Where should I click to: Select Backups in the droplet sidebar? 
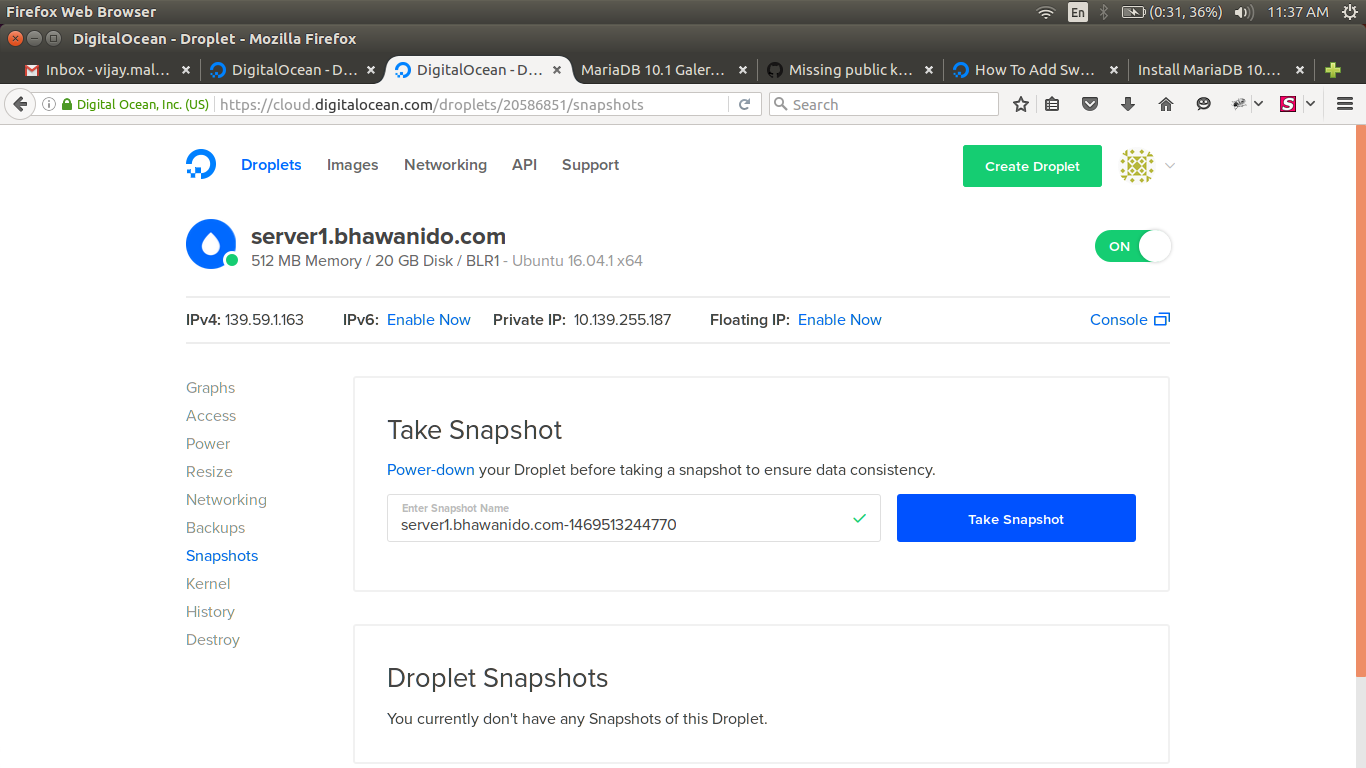[x=215, y=528]
